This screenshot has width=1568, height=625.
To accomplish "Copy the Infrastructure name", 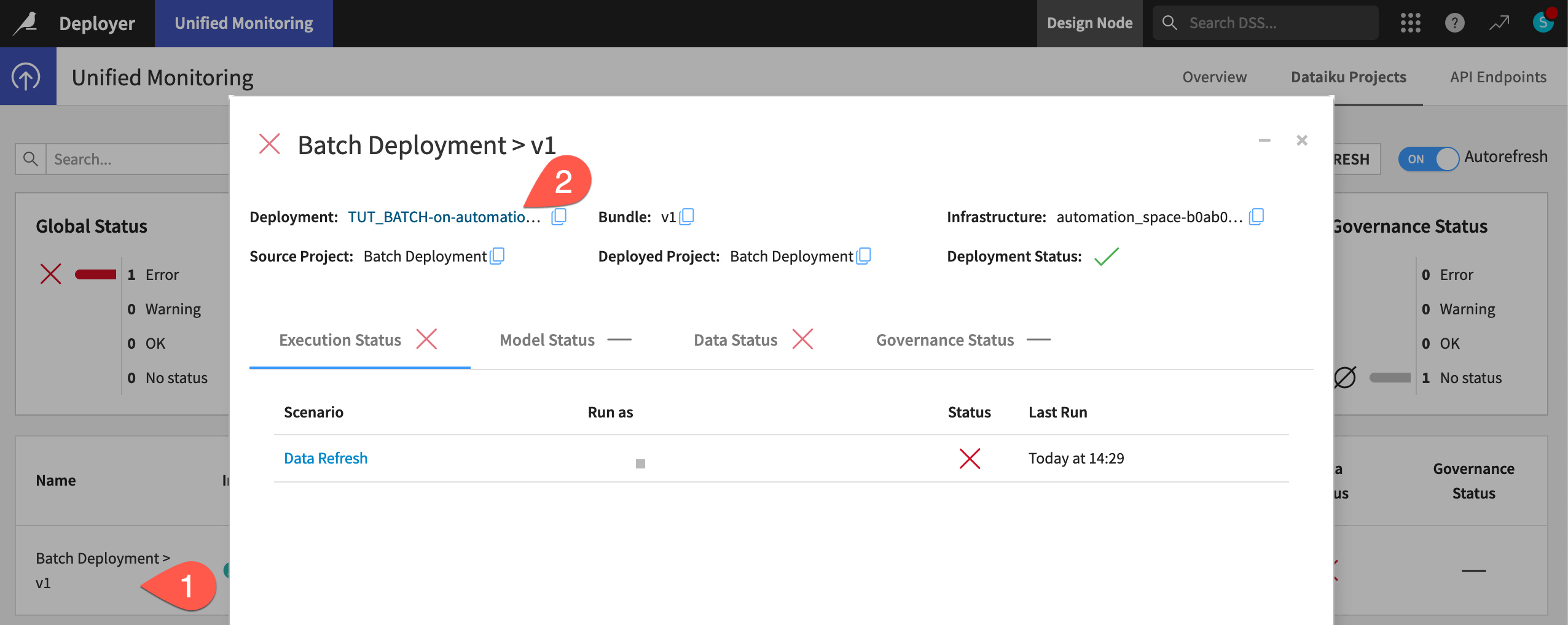I will [x=1256, y=217].
